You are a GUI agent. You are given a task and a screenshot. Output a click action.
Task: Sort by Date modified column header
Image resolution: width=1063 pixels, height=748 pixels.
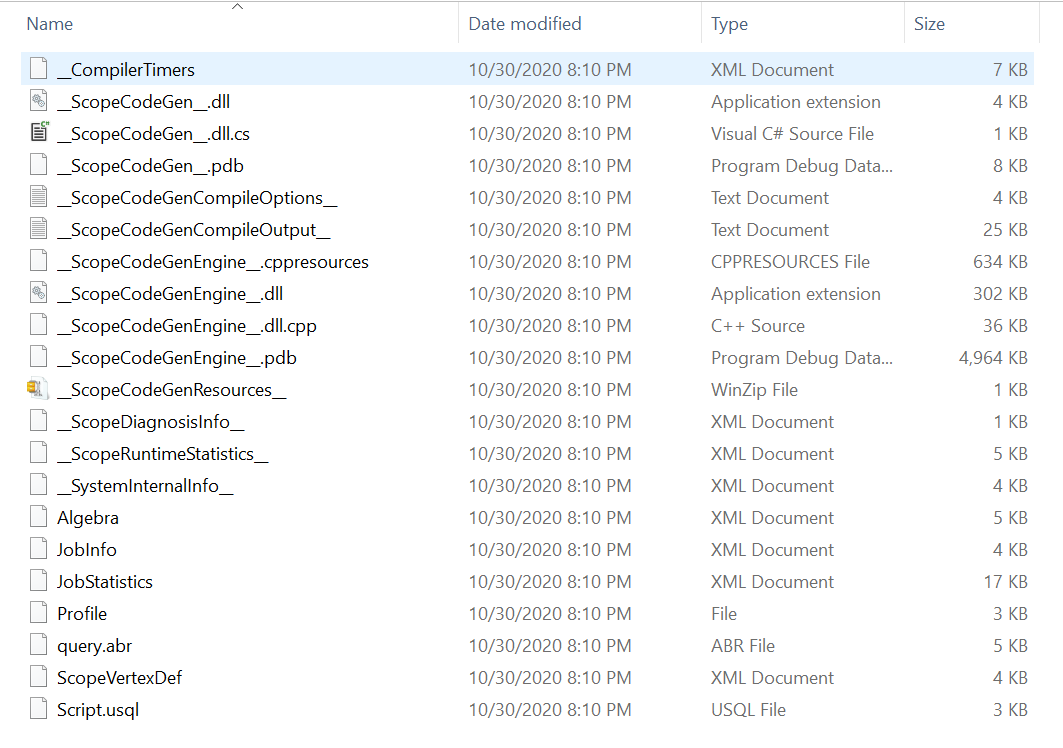[525, 24]
